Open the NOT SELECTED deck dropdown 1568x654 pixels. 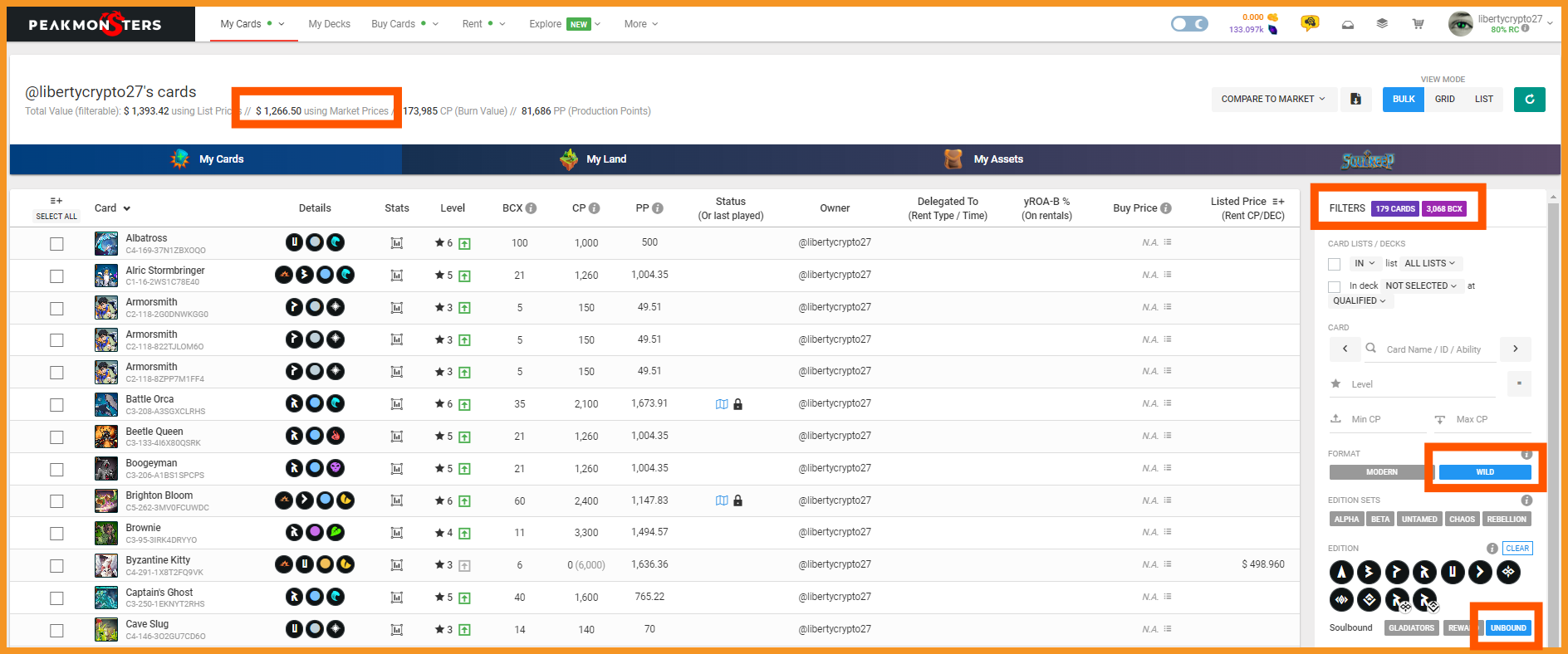pos(1421,286)
